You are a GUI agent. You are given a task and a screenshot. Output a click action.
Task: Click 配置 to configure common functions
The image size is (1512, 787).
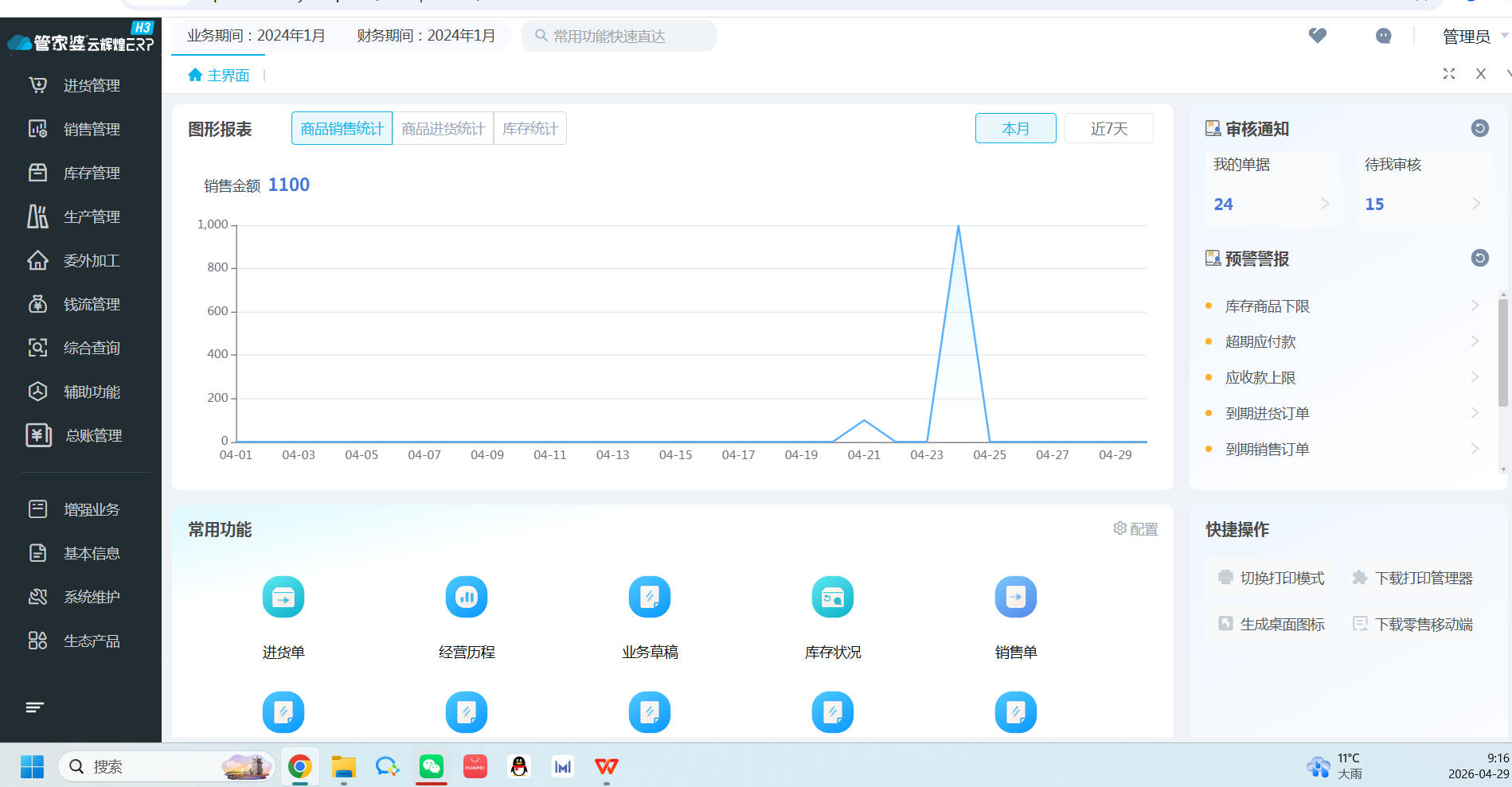coord(1135,529)
